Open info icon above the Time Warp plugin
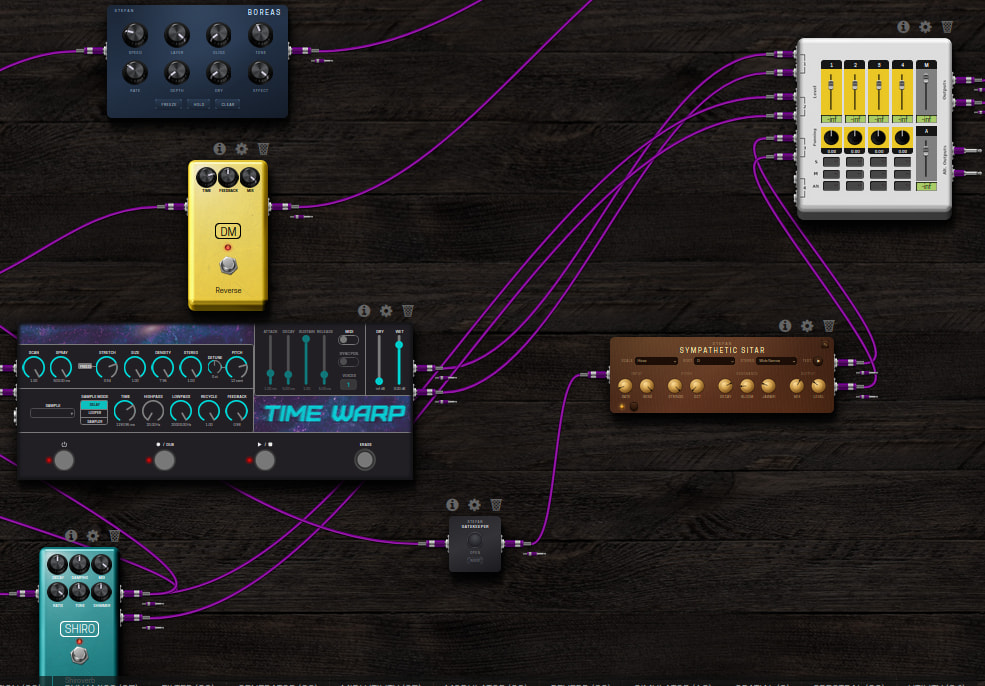 [x=364, y=311]
